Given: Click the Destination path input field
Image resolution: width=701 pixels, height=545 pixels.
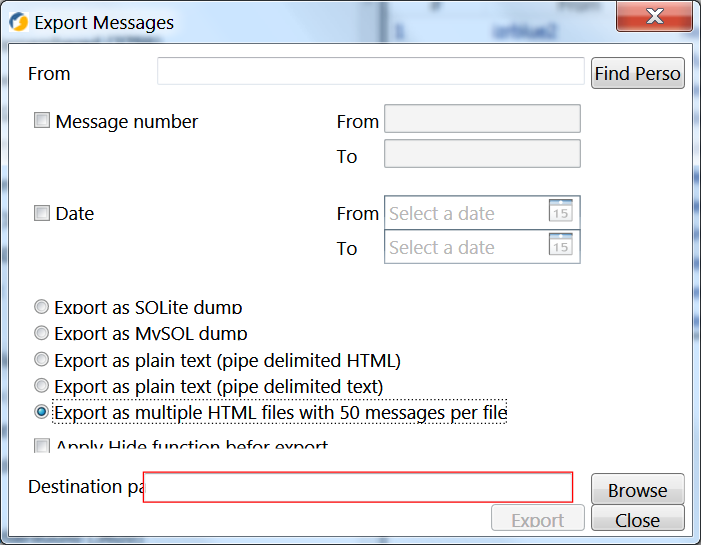Looking at the screenshot, I should pyautogui.click(x=358, y=487).
